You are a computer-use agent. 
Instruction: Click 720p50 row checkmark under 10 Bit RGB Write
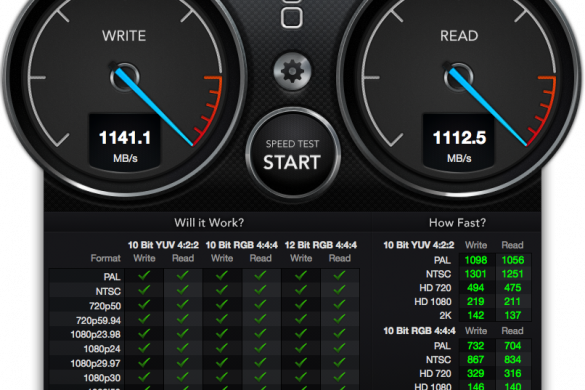222,305
